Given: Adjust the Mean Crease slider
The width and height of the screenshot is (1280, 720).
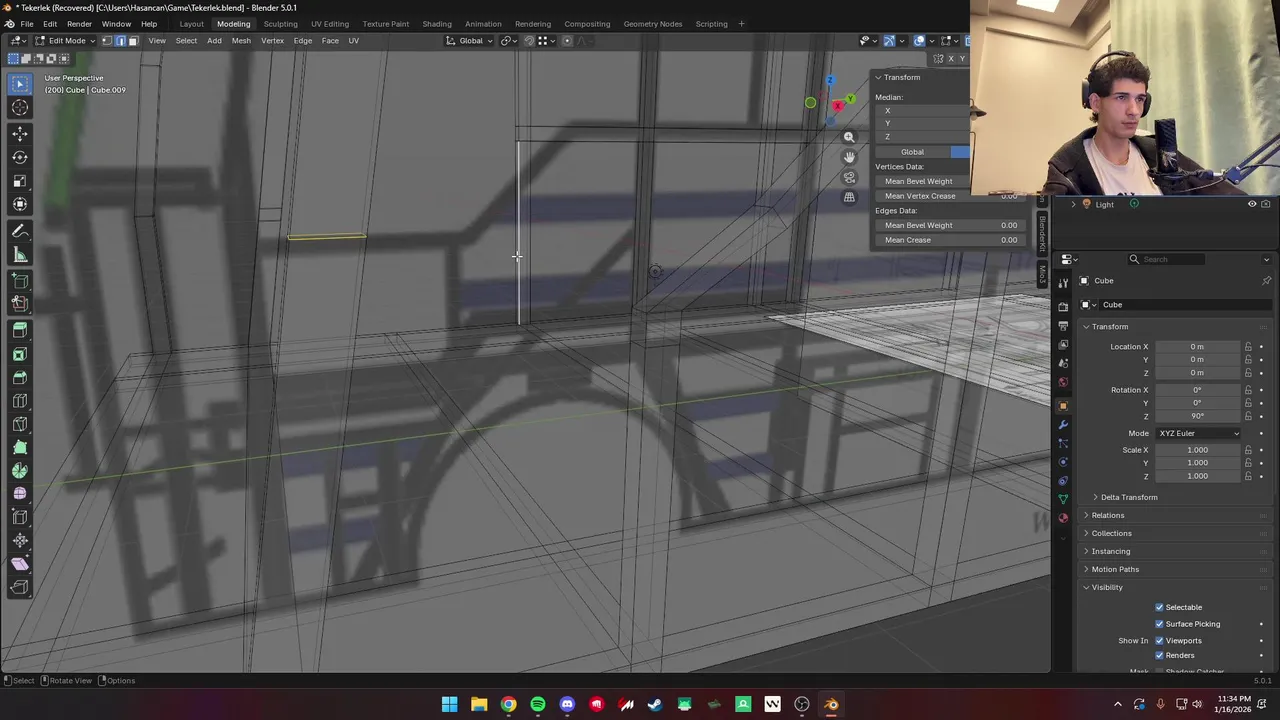Looking at the screenshot, I should (x=950, y=240).
